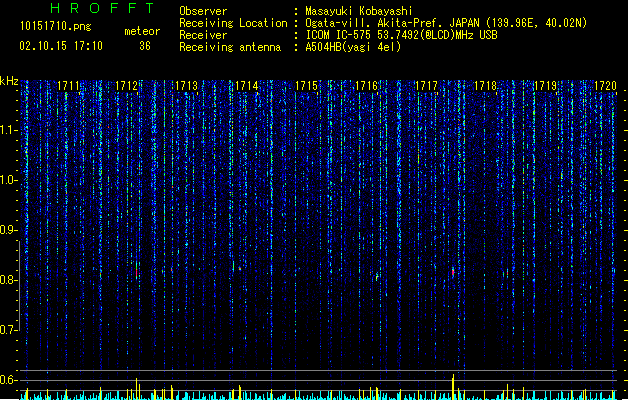Click the kHz axis unit label
The image size is (629, 400).
pos(9,81)
